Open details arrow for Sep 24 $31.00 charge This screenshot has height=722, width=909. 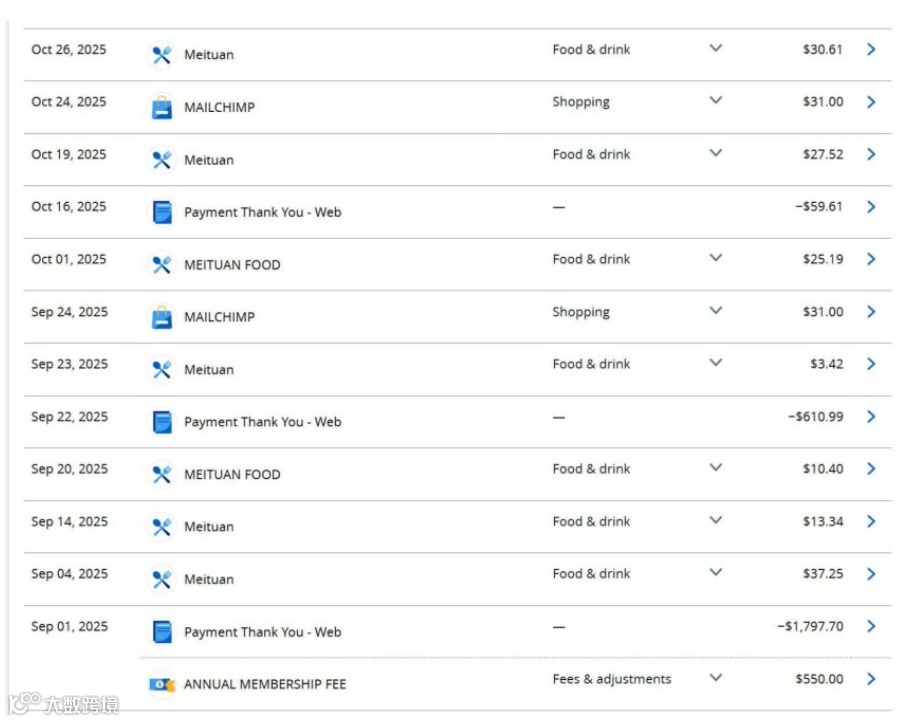tap(871, 312)
